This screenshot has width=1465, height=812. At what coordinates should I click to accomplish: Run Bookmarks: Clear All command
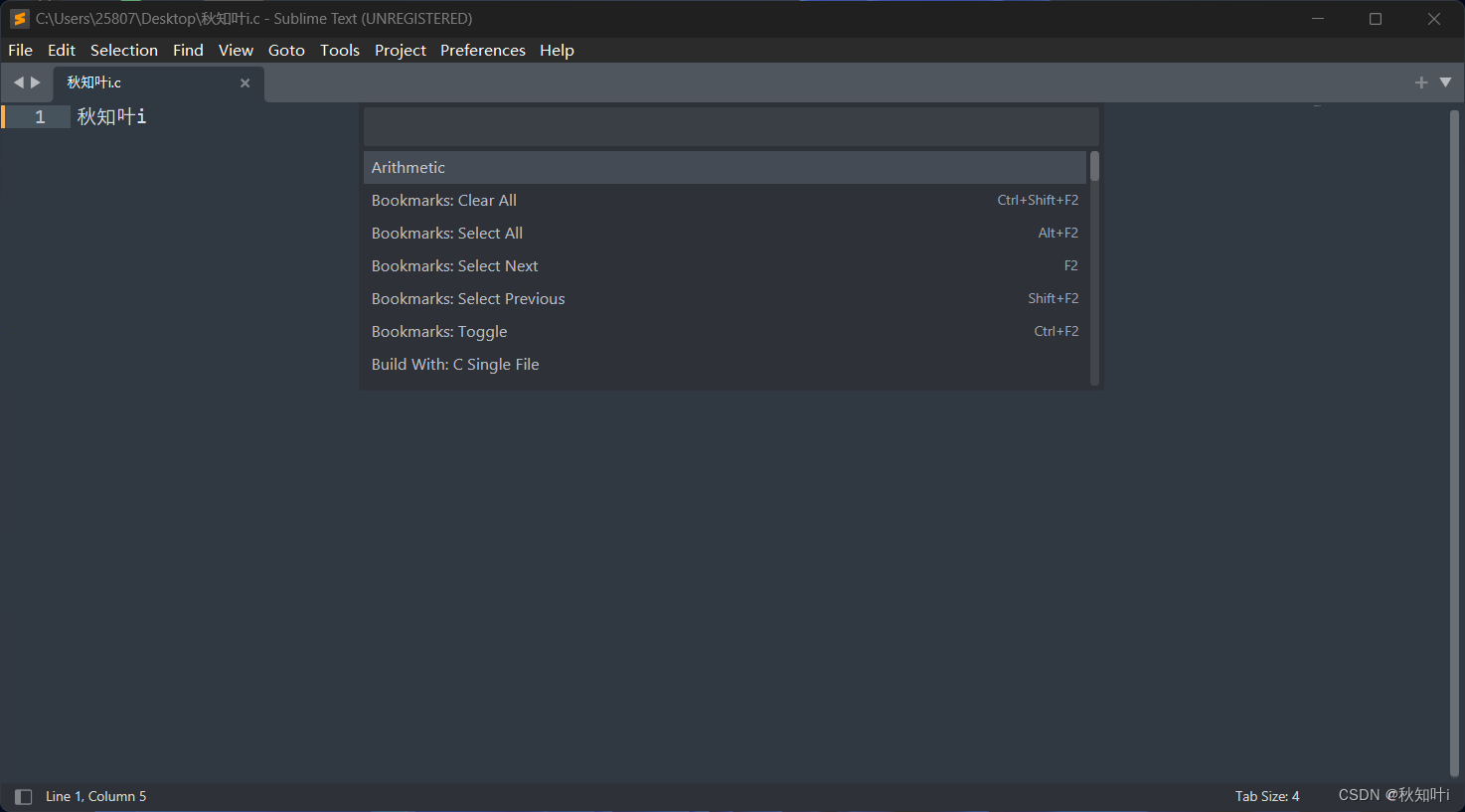pyautogui.click(x=725, y=200)
